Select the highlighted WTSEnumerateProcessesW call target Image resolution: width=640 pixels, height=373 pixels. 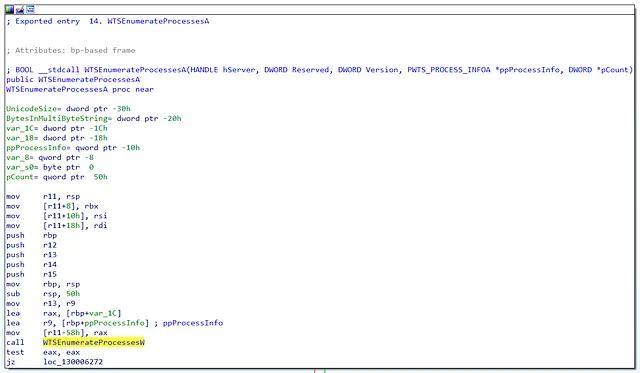(93, 342)
